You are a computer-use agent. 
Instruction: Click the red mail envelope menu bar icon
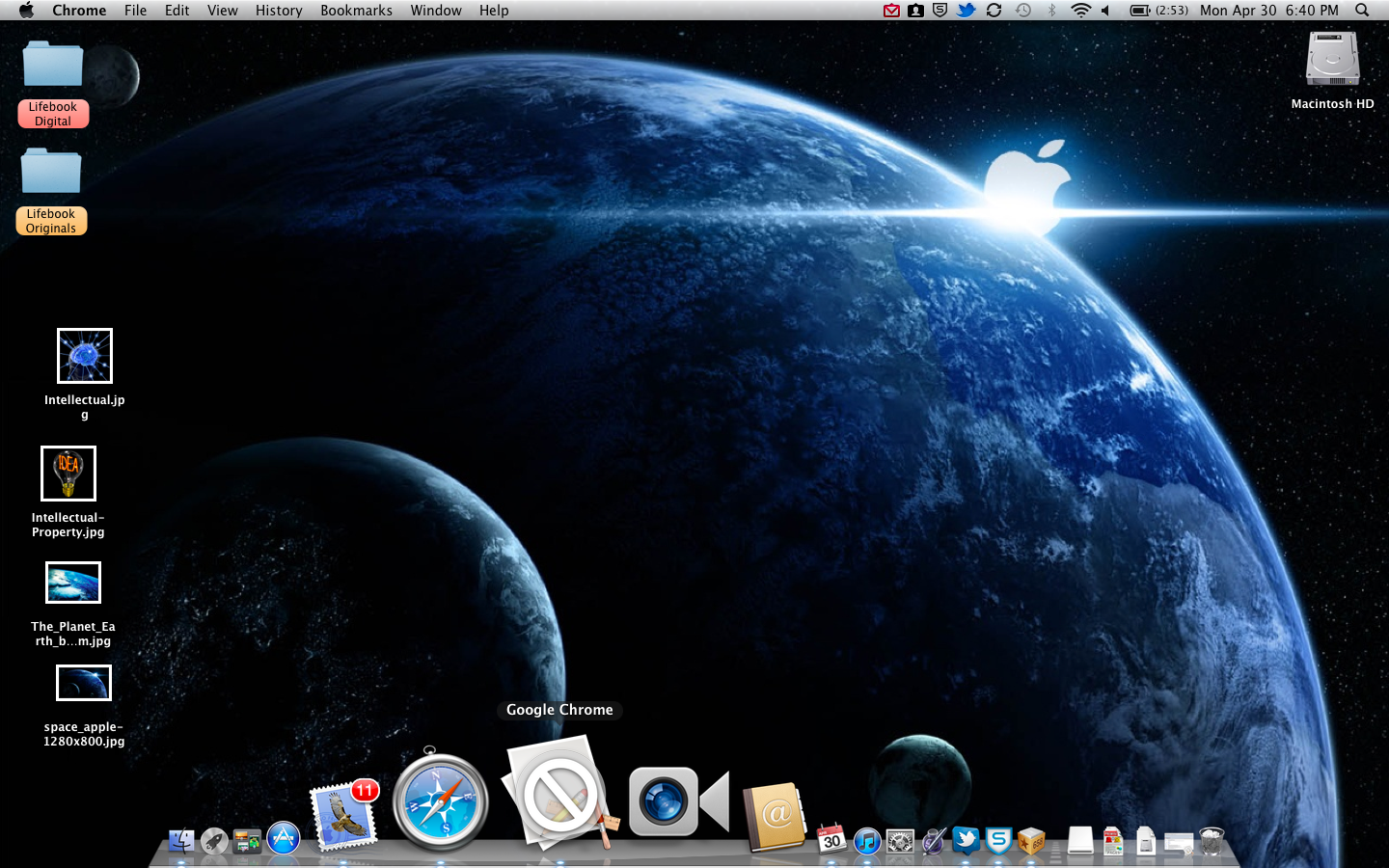tap(891, 11)
